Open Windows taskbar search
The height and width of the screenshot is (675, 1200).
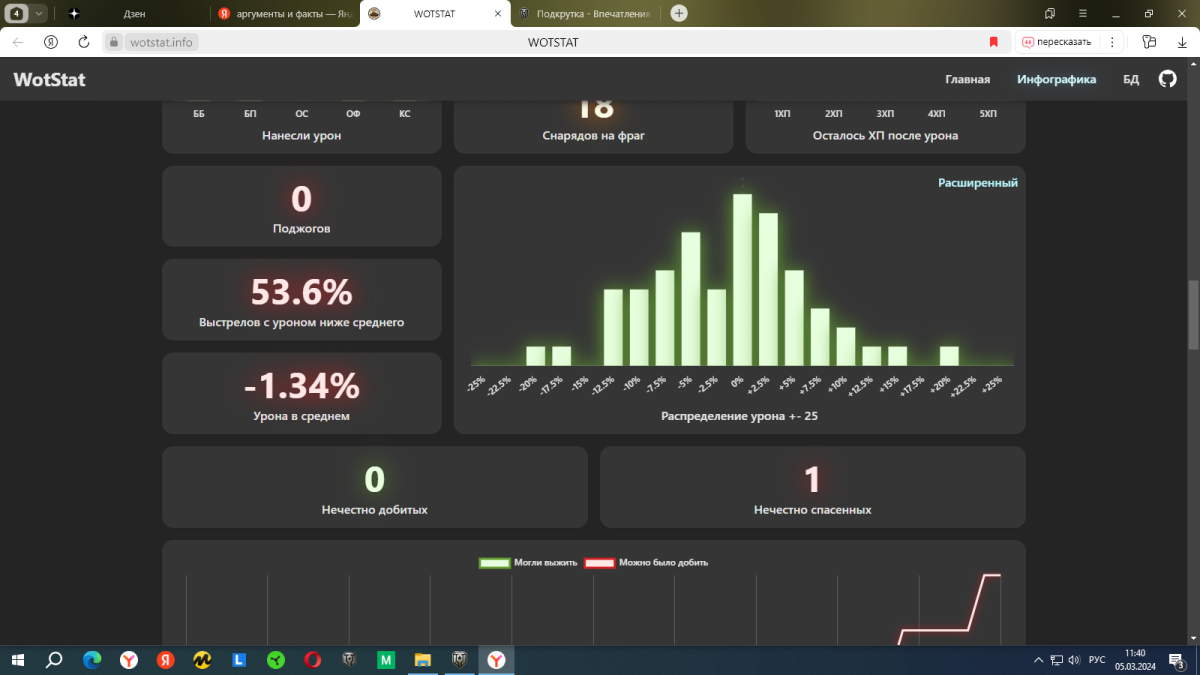(x=54, y=660)
